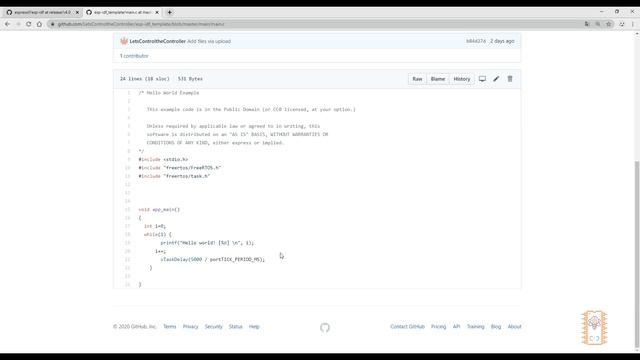
Task: Open the Security footer link
Action: pos(213,327)
